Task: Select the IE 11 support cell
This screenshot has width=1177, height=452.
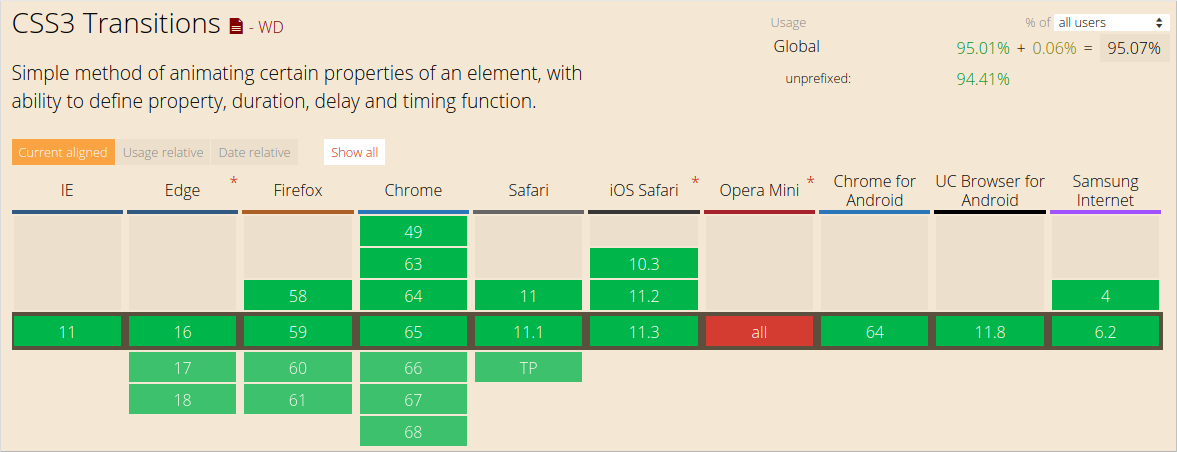Action: coord(67,332)
